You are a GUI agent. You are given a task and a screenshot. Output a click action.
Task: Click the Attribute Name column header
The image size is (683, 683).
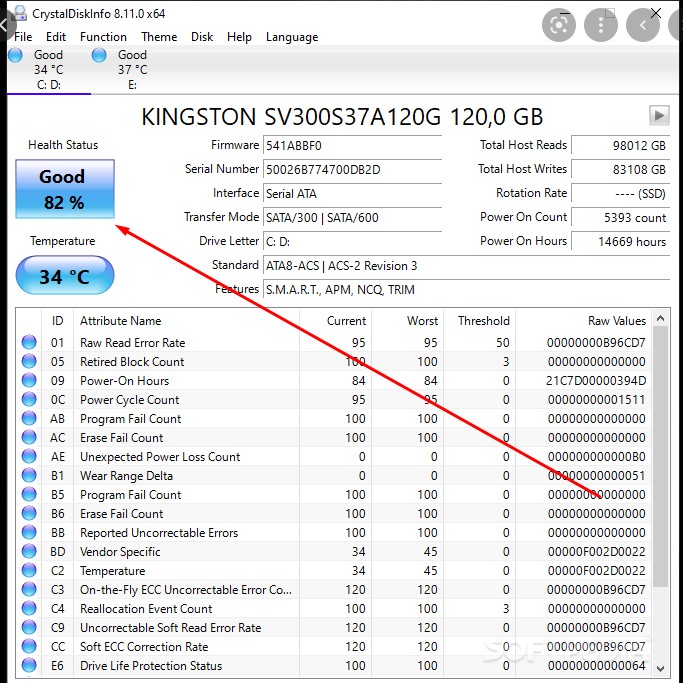186,321
